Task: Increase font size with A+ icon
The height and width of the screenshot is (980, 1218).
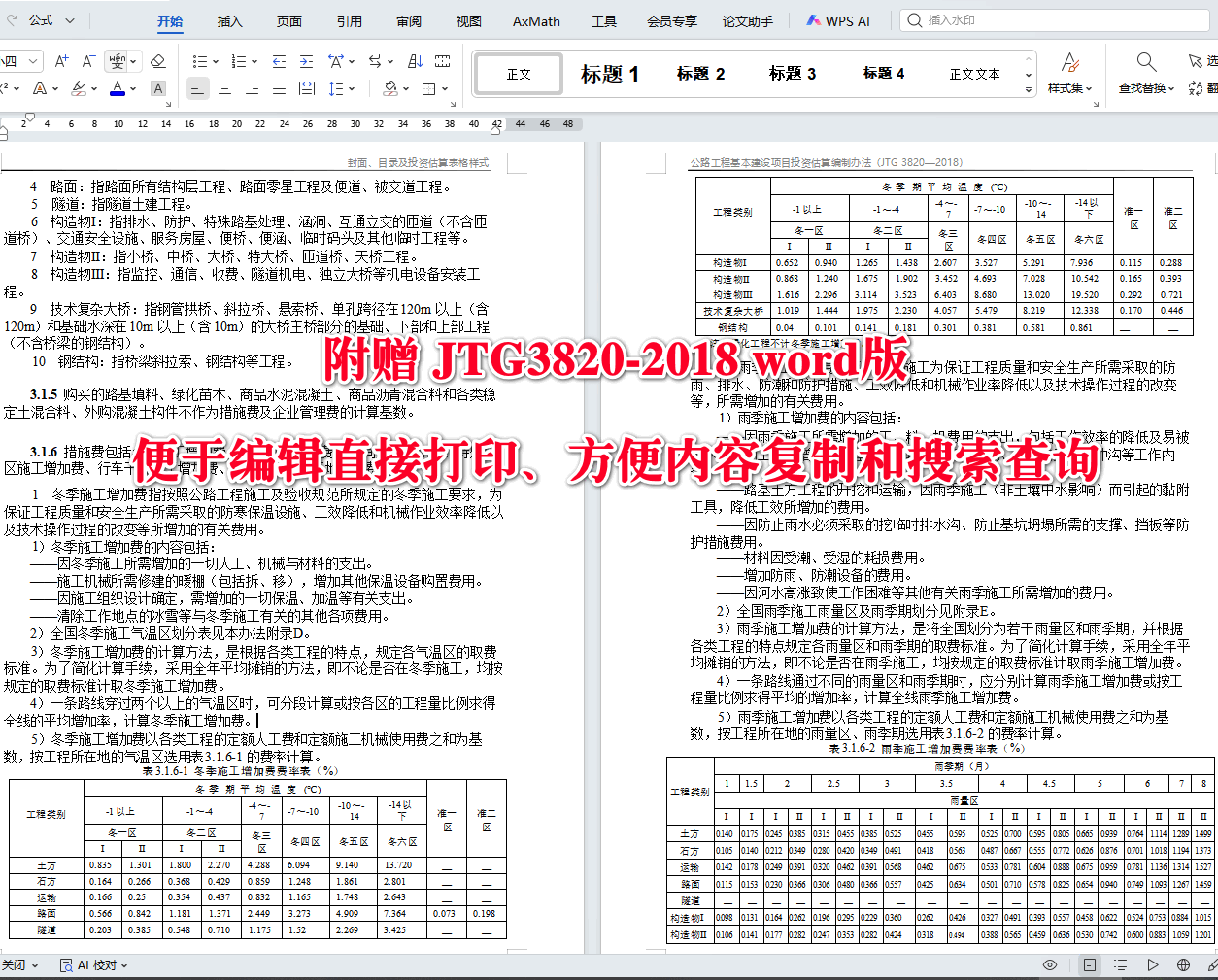Action: (62, 61)
